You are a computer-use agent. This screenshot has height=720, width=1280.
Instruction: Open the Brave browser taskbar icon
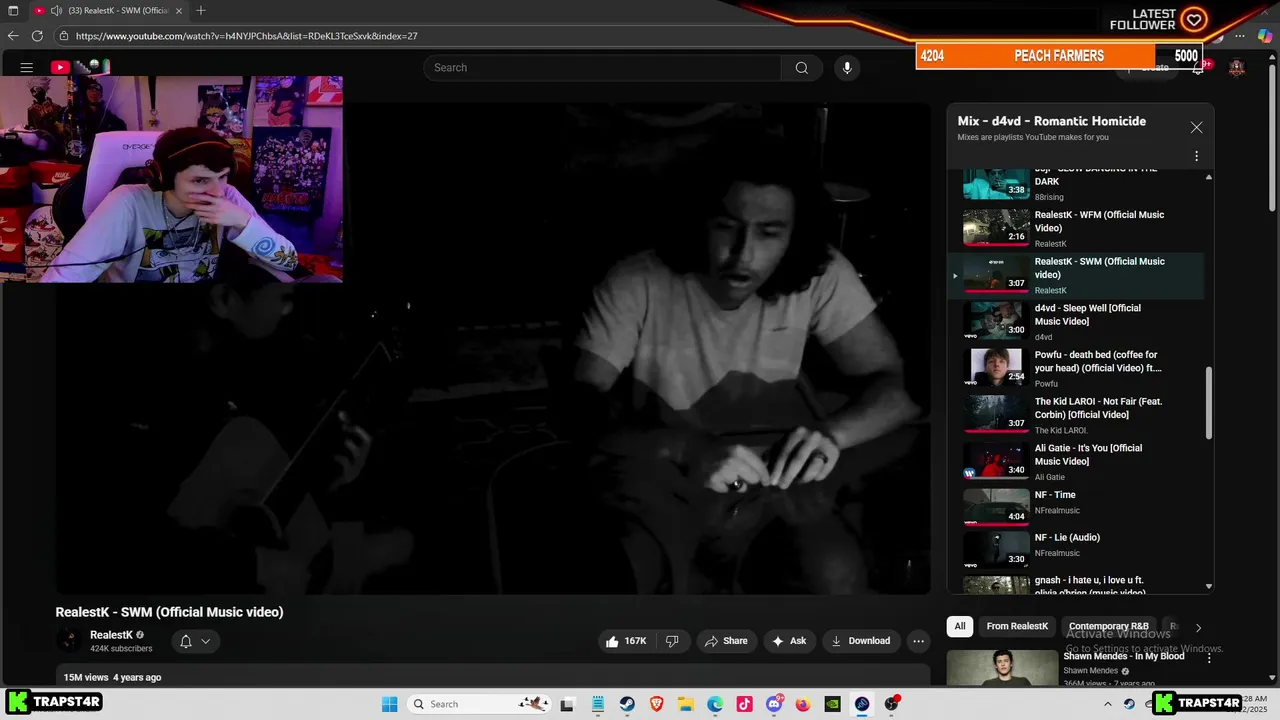pyautogui.click(x=656, y=704)
